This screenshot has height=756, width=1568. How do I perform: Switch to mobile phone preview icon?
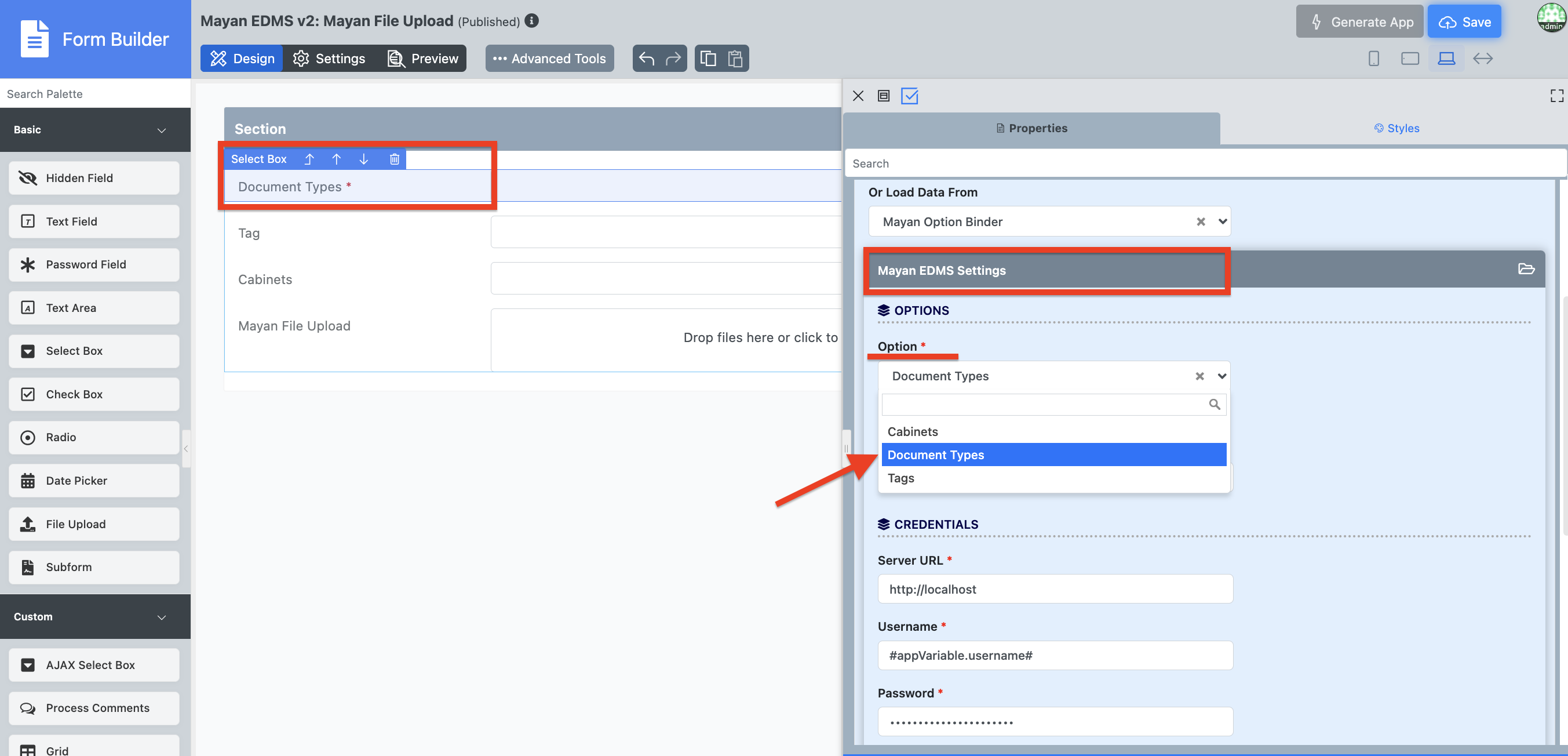(1373, 59)
